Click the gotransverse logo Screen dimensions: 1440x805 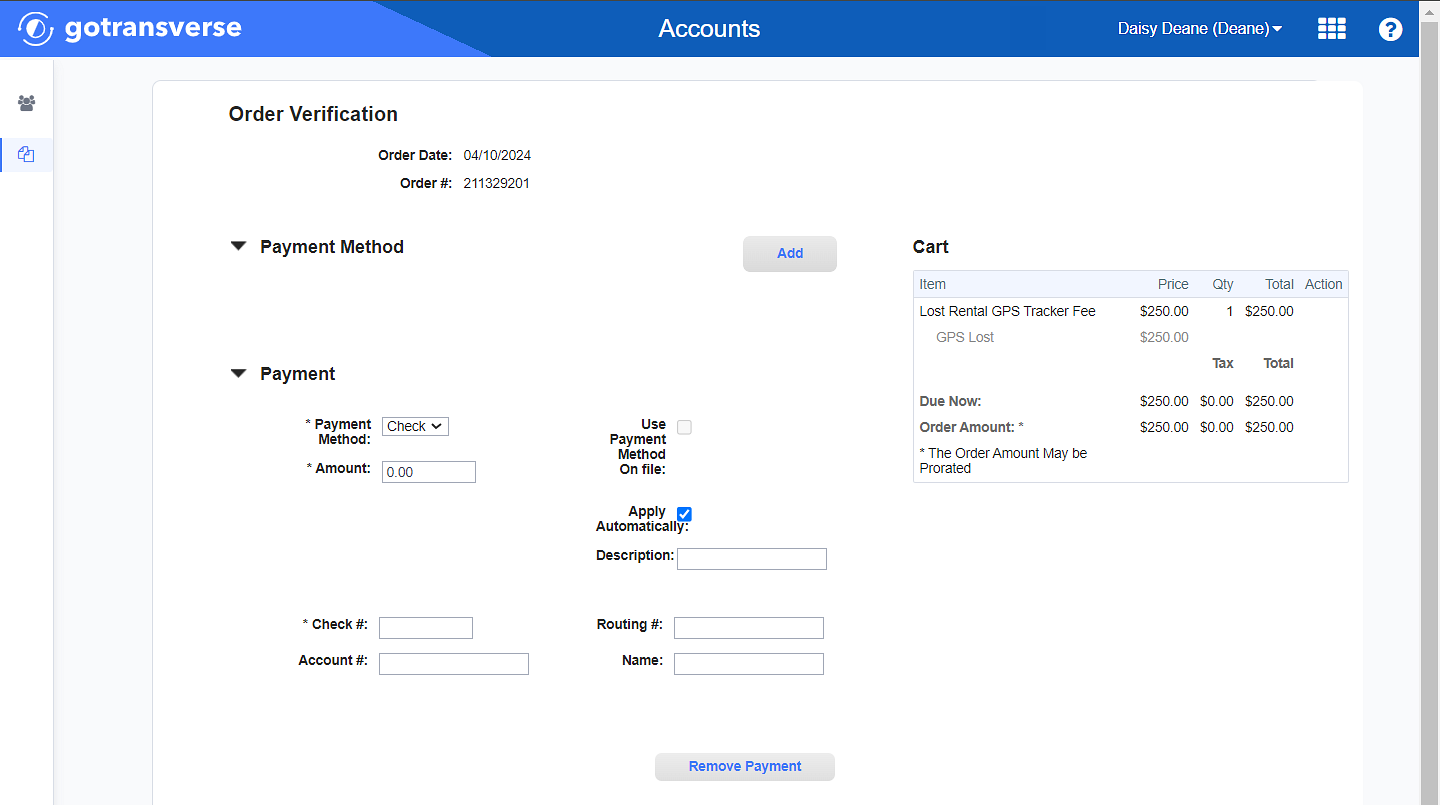coord(130,28)
